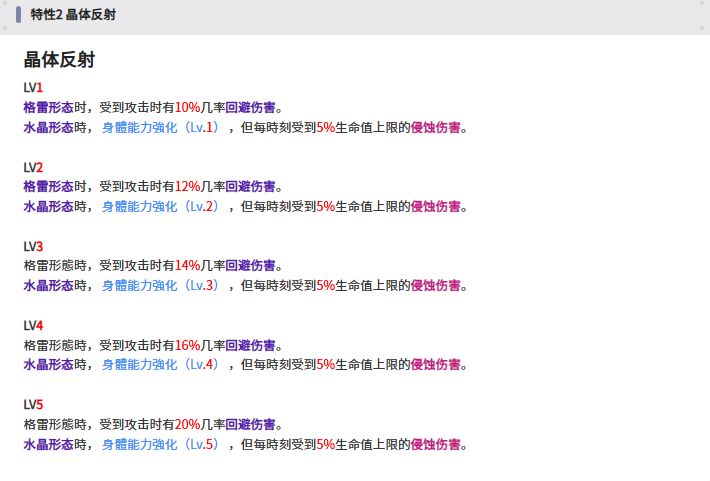Viewport: 710px width, 481px height.
Task: Open the 侵蚀伤害 link in the Lv.3 line
Action: point(436,285)
